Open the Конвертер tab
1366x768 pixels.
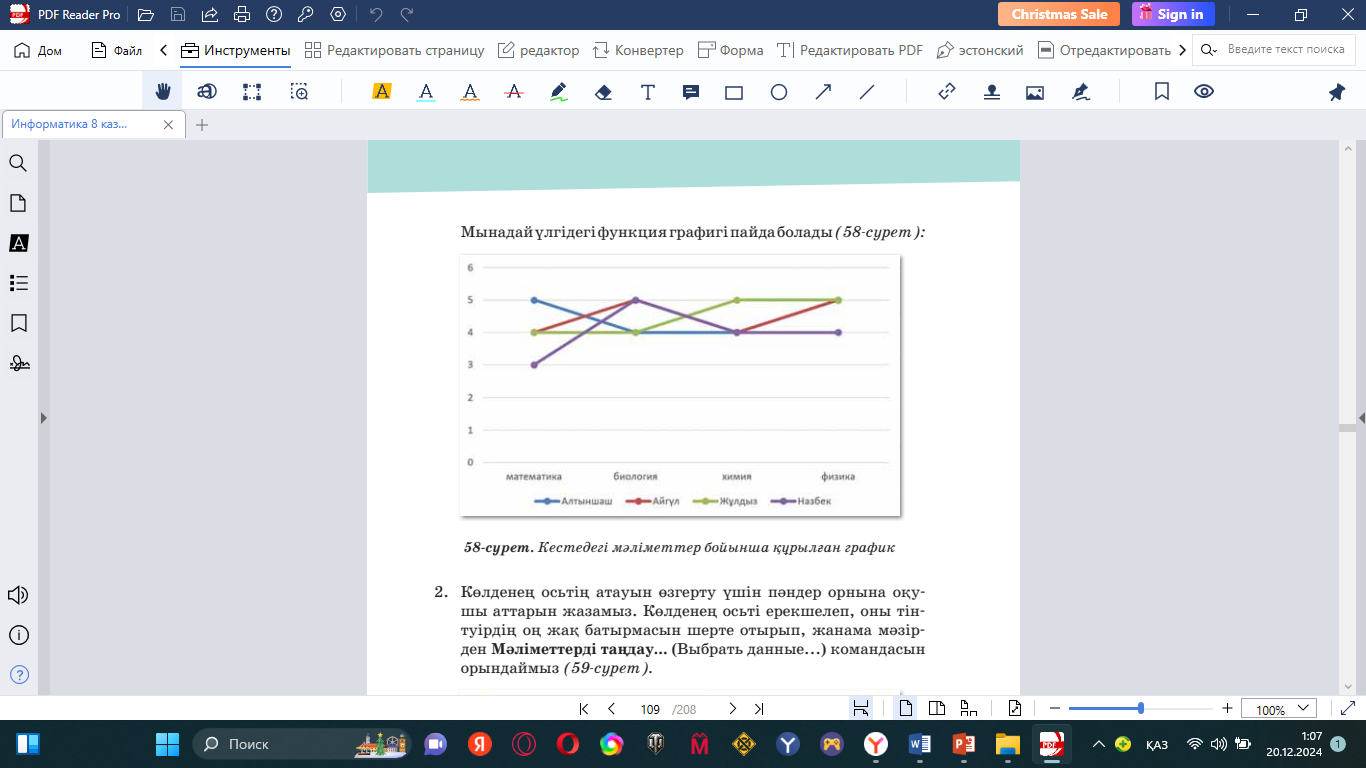tap(638, 50)
